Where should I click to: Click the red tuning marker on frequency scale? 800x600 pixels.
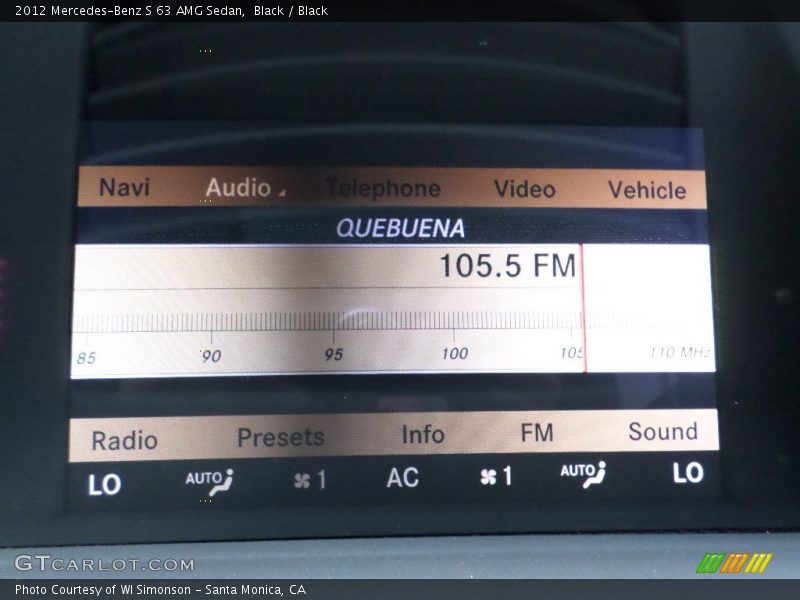coord(583,308)
